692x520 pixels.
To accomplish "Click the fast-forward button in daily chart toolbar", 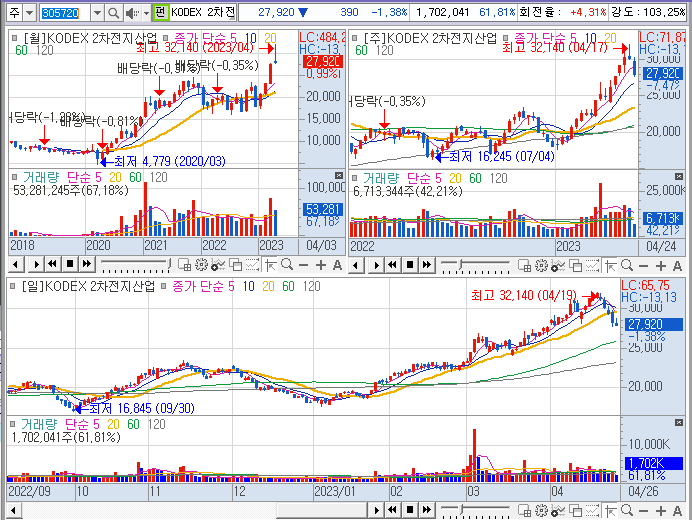I will (427, 510).
